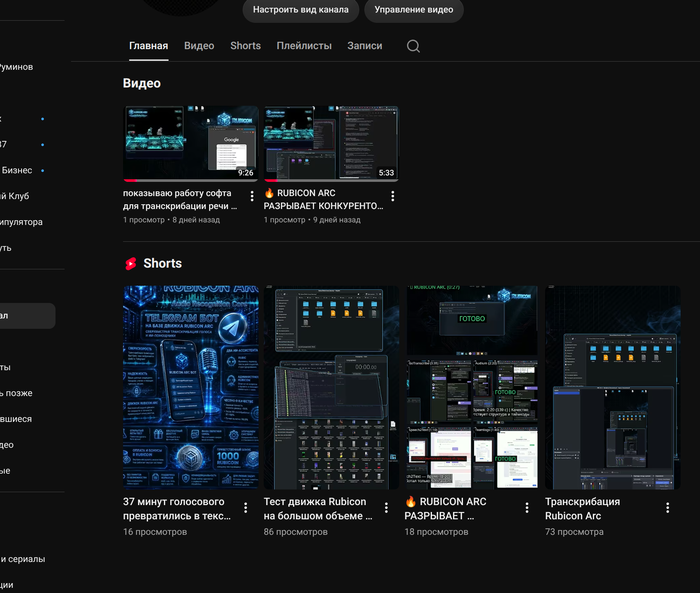
Task: Click '73 просмотра' text
Action: click(574, 532)
